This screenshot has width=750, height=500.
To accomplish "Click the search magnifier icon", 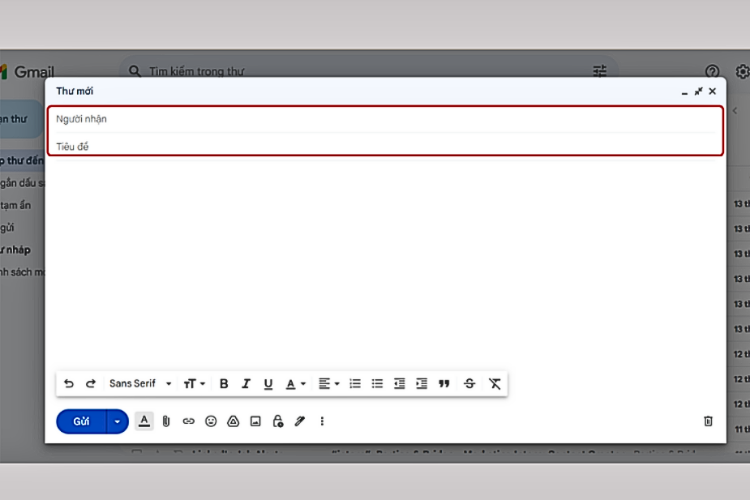I will click(134, 71).
